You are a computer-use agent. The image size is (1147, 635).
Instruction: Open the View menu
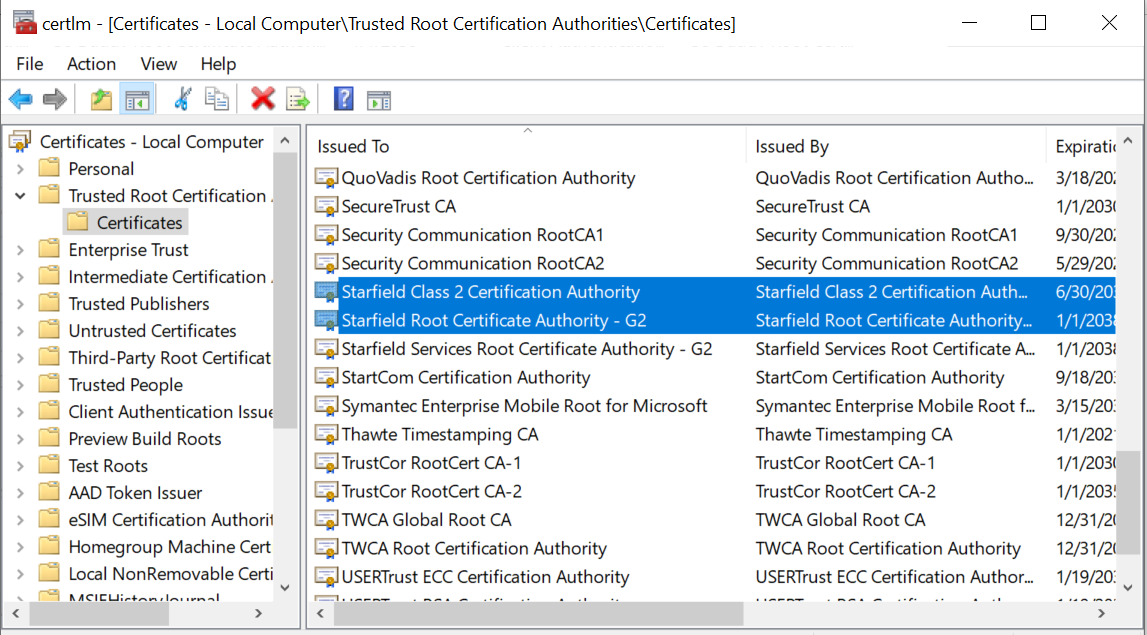pos(158,64)
